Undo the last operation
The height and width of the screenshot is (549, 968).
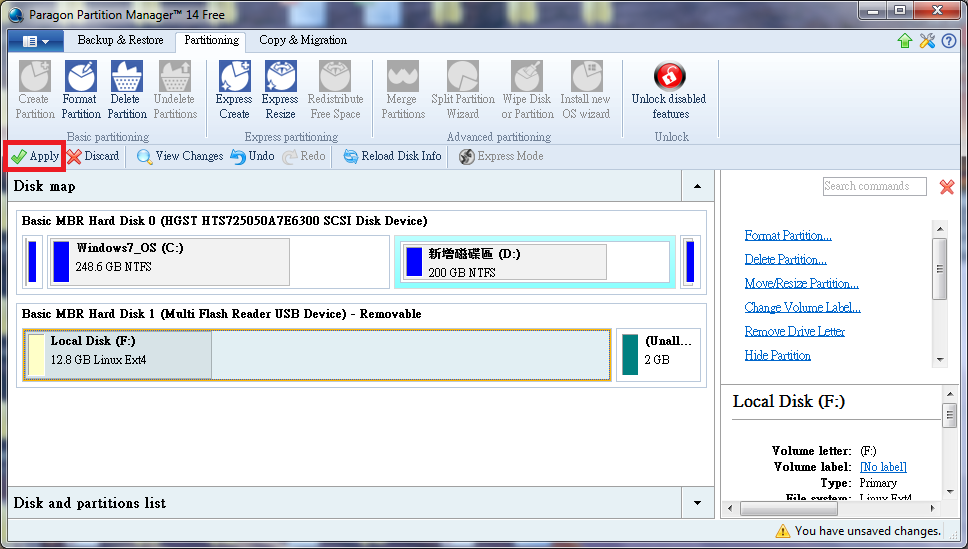(x=252, y=156)
